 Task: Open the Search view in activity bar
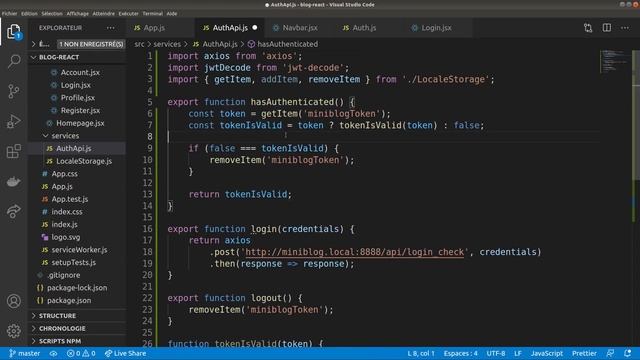coord(13,61)
